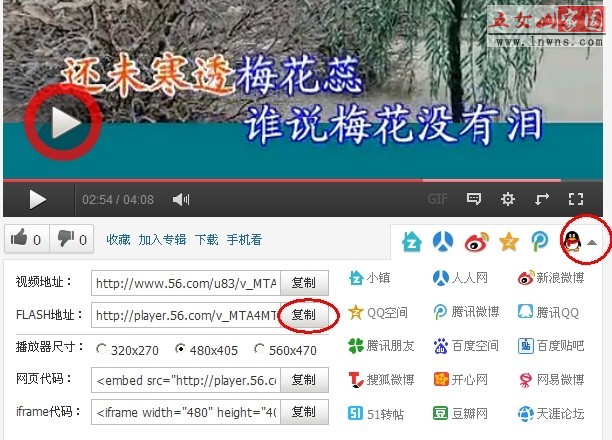Image resolution: width=612 pixels, height=440 pixels.
Task: Share via Renren icon in top share row
Action: pyautogui.click(x=443, y=241)
